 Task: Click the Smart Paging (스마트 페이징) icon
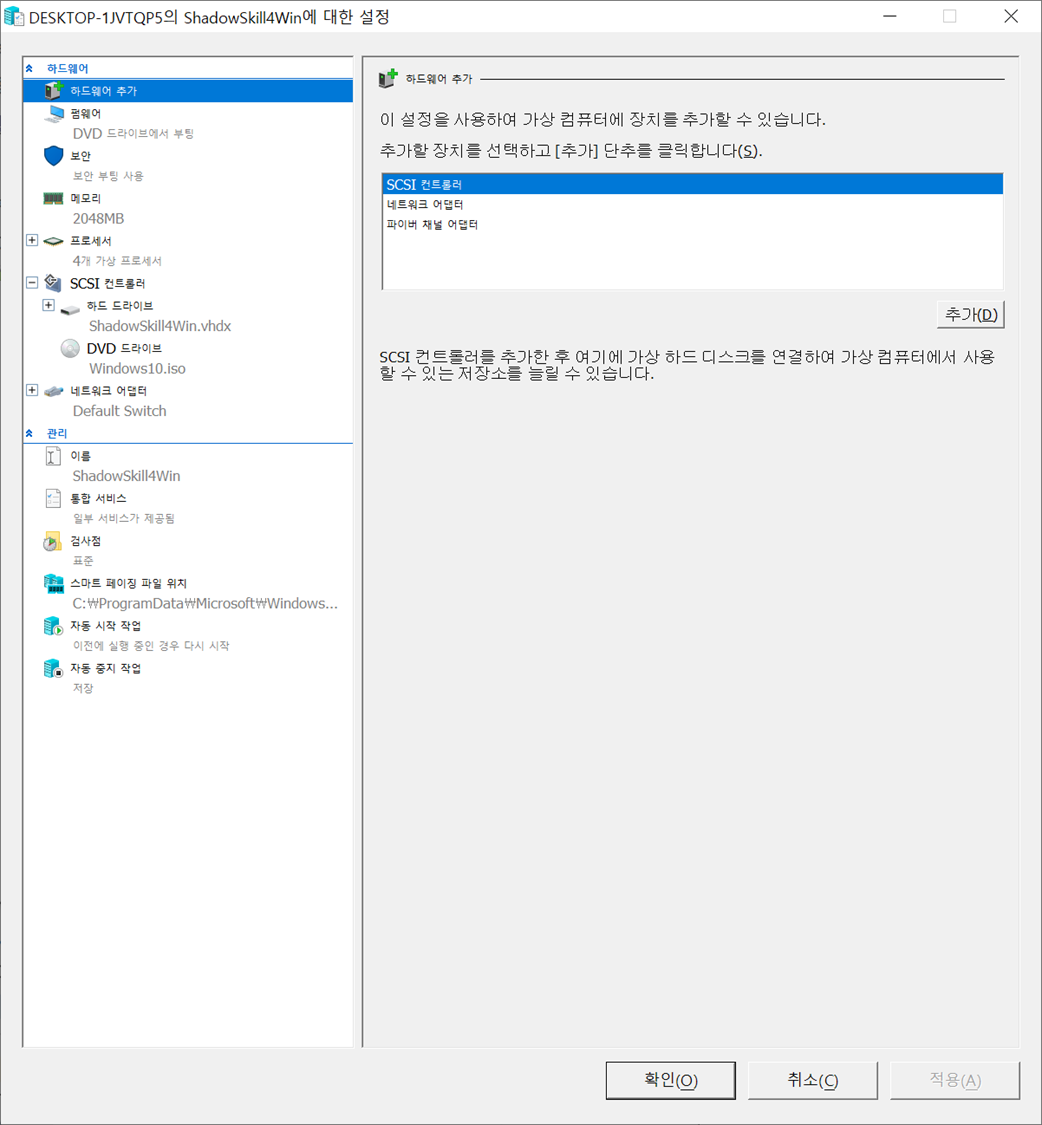point(54,583)
